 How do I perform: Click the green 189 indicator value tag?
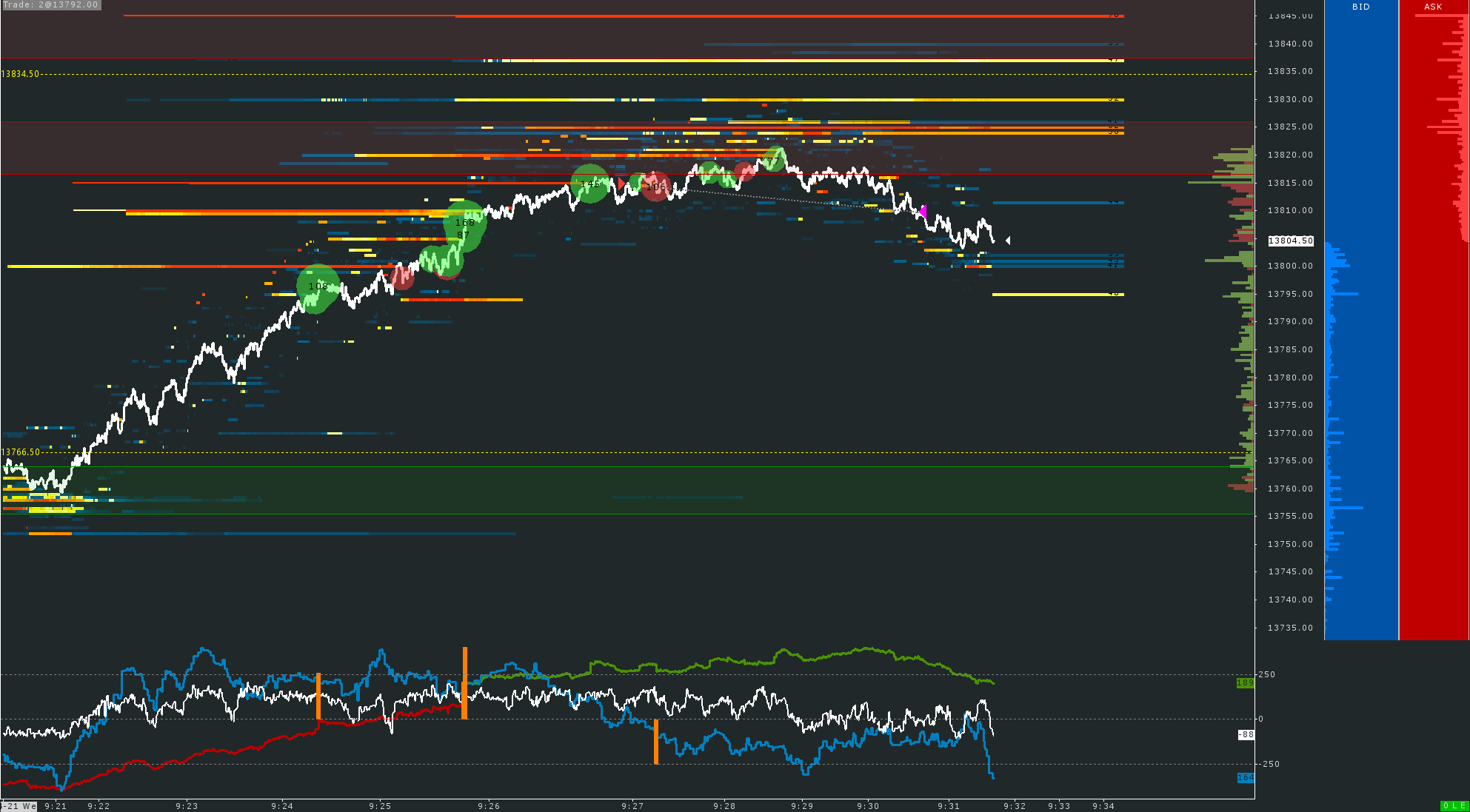pos(1245,682)
